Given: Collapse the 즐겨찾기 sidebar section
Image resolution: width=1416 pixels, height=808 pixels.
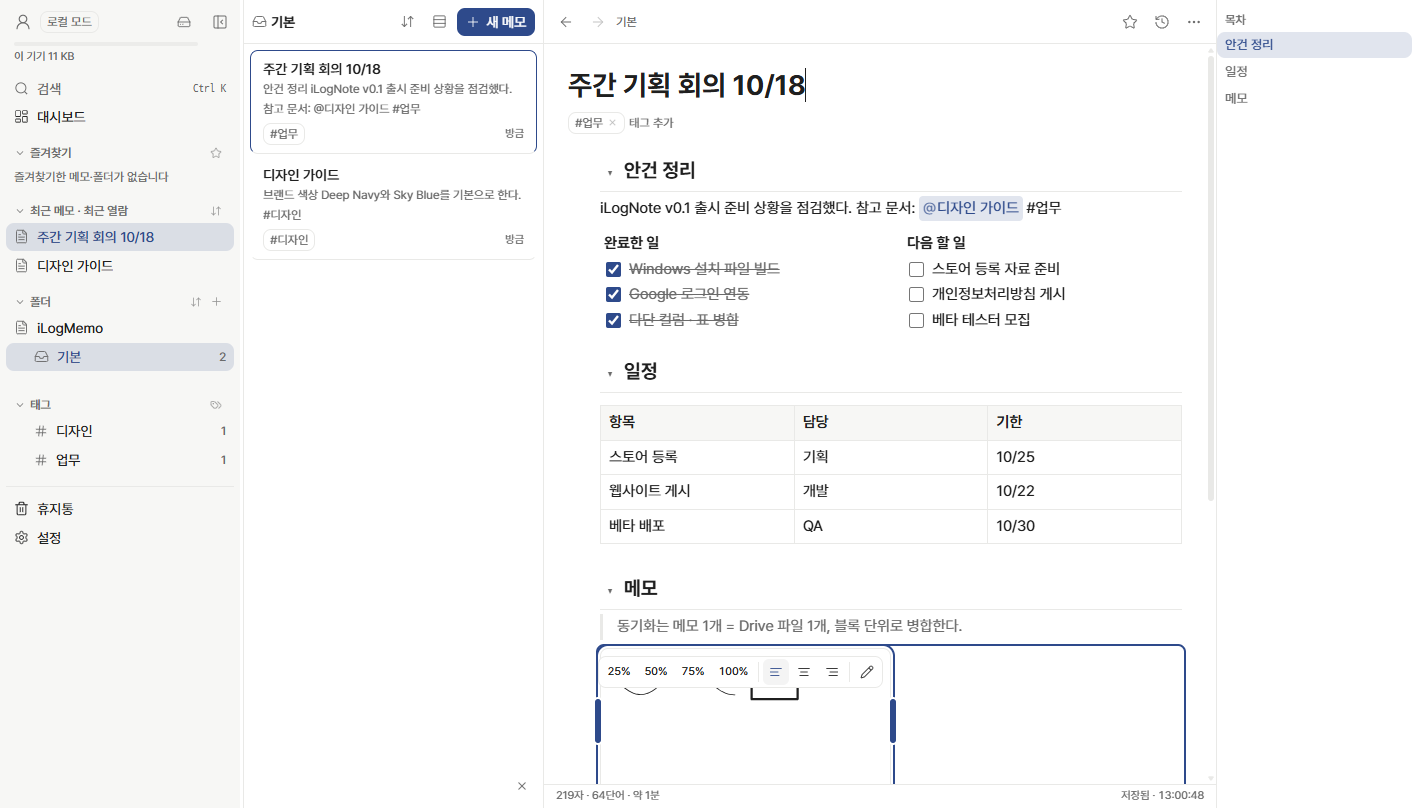Looking at the screenshot, I should click(20, 153).
